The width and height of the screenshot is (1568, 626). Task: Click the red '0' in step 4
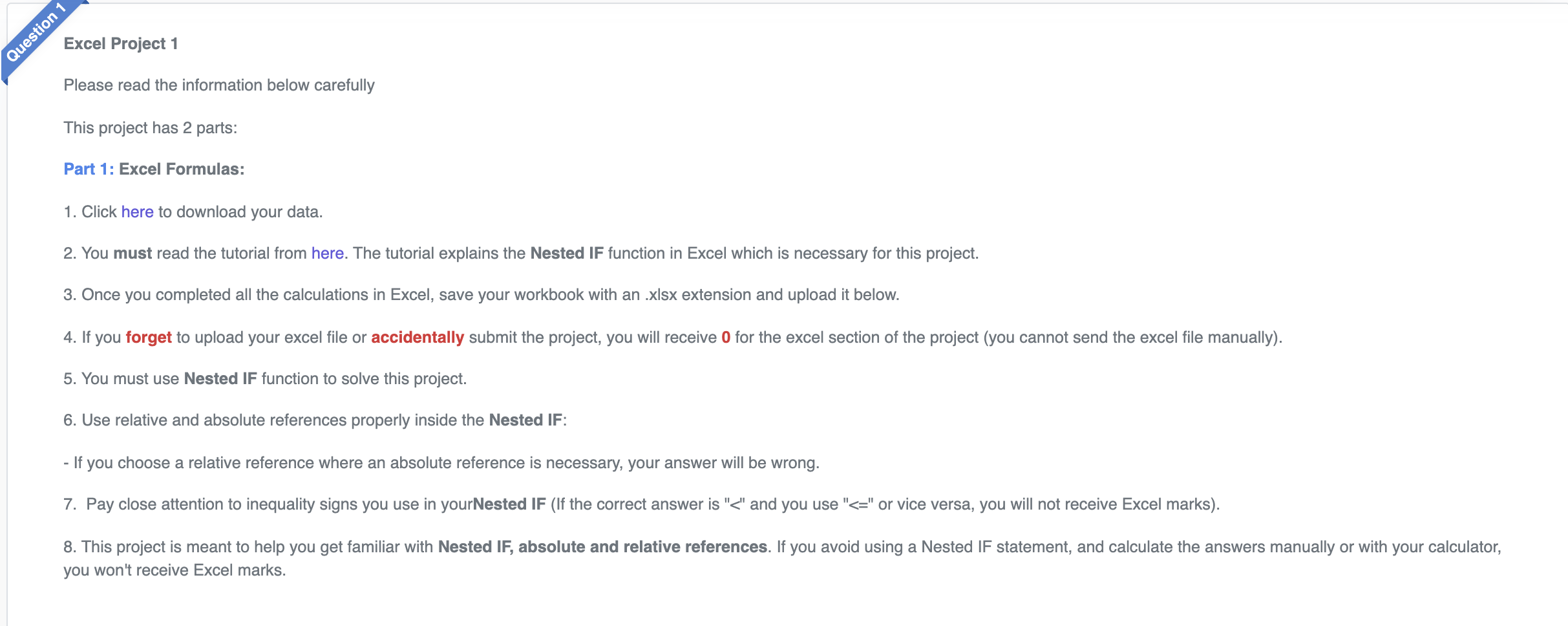pyautogui.click(x=726, y=338)
